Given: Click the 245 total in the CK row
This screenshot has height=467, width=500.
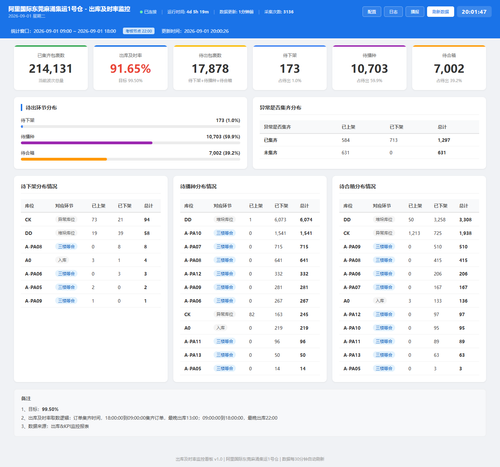Looking at the screenshot, I should (304, 314).
